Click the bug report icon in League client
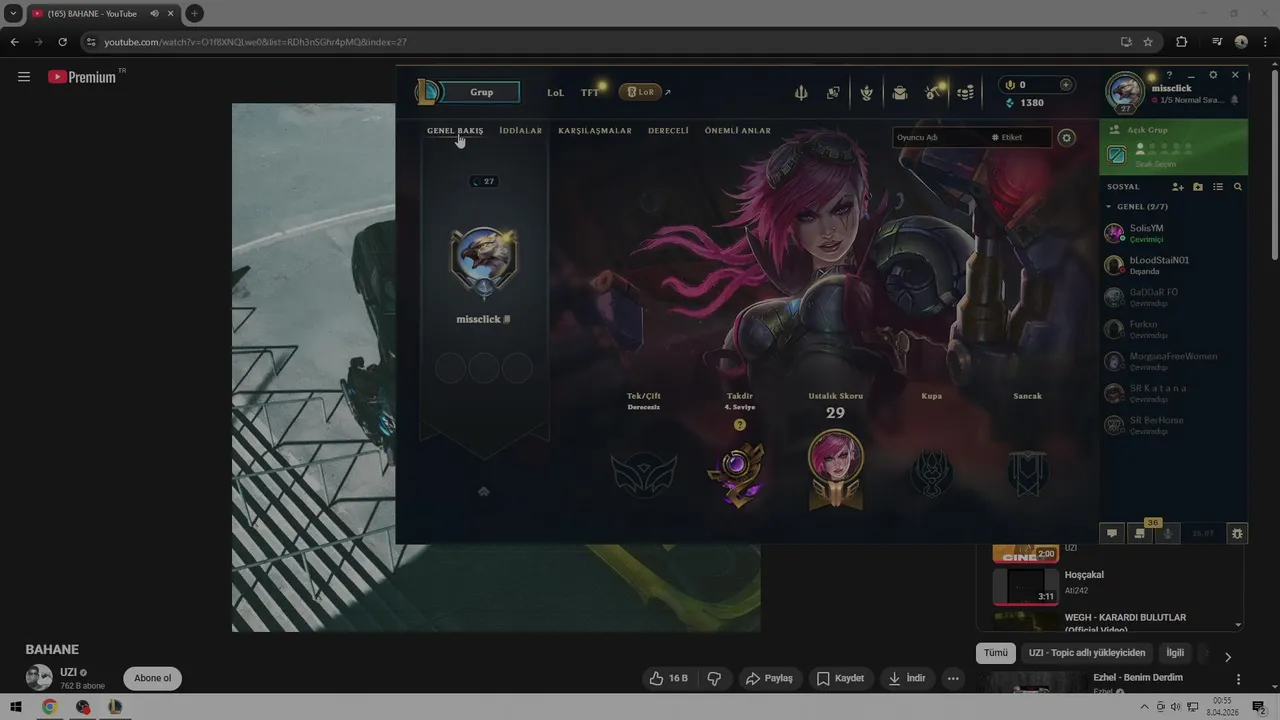This screenshot has height=720, width=1280. coord(1237,534)
